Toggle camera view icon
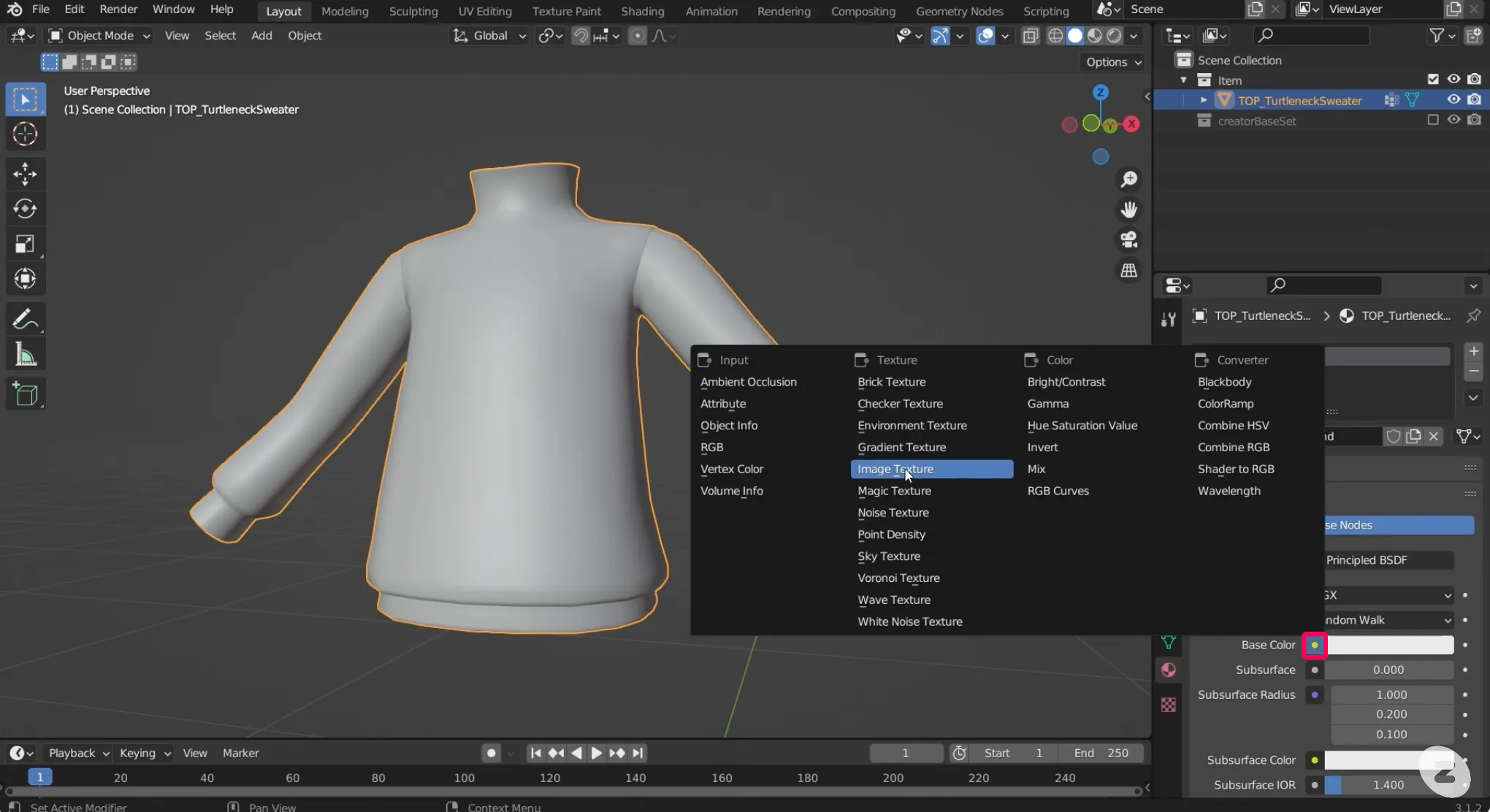Screen dimensions: 1490x812 [x=1129, y=240]
